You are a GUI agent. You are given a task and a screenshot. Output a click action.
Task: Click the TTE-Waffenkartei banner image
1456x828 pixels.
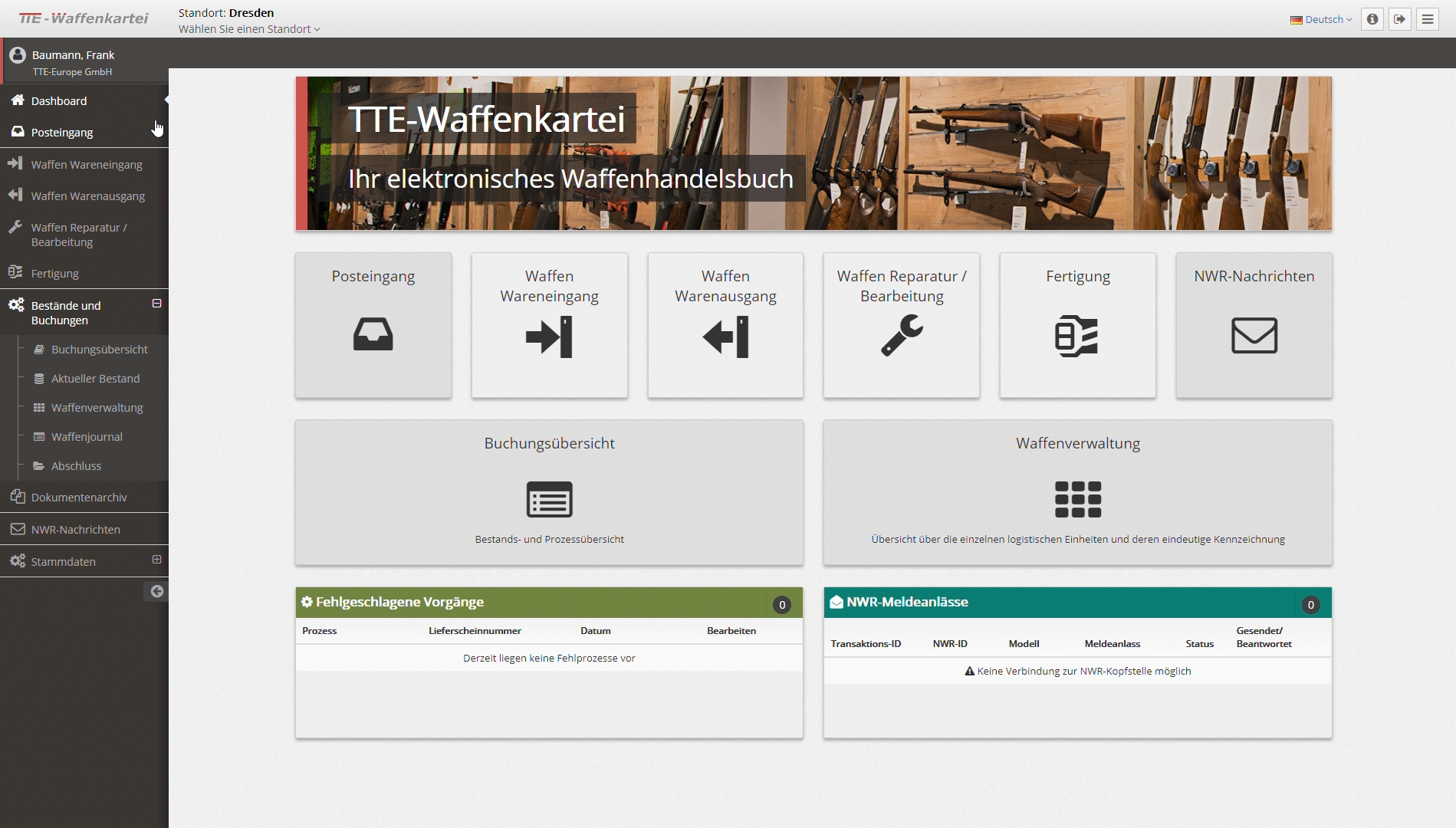(813, 153)
